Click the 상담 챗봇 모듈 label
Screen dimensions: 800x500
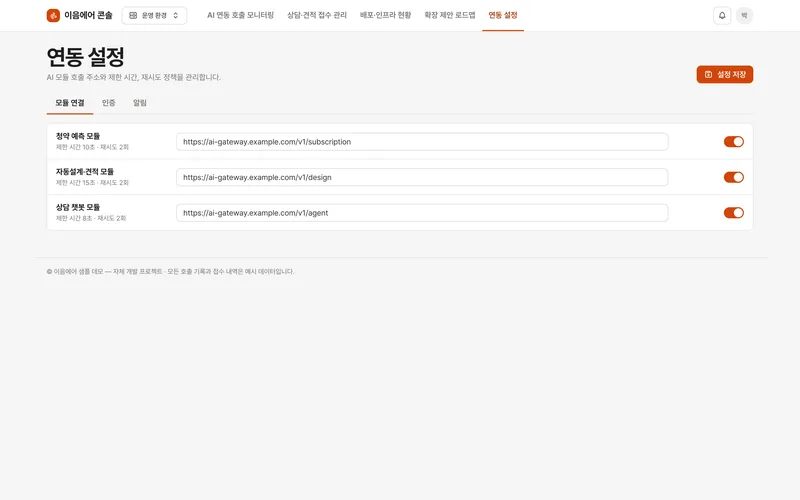pos(78,207)
